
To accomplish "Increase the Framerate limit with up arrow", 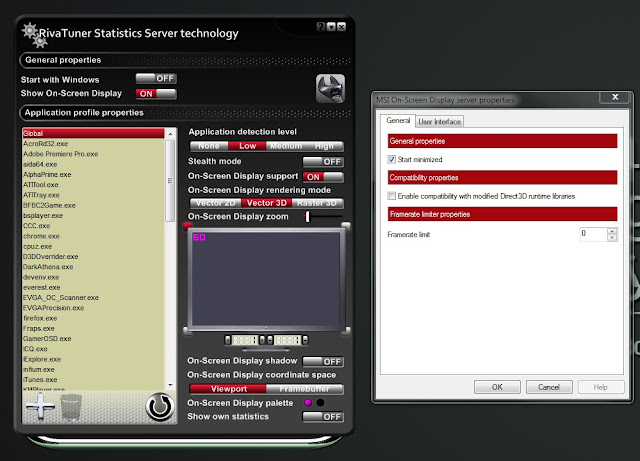I will [x=612, y=231].
